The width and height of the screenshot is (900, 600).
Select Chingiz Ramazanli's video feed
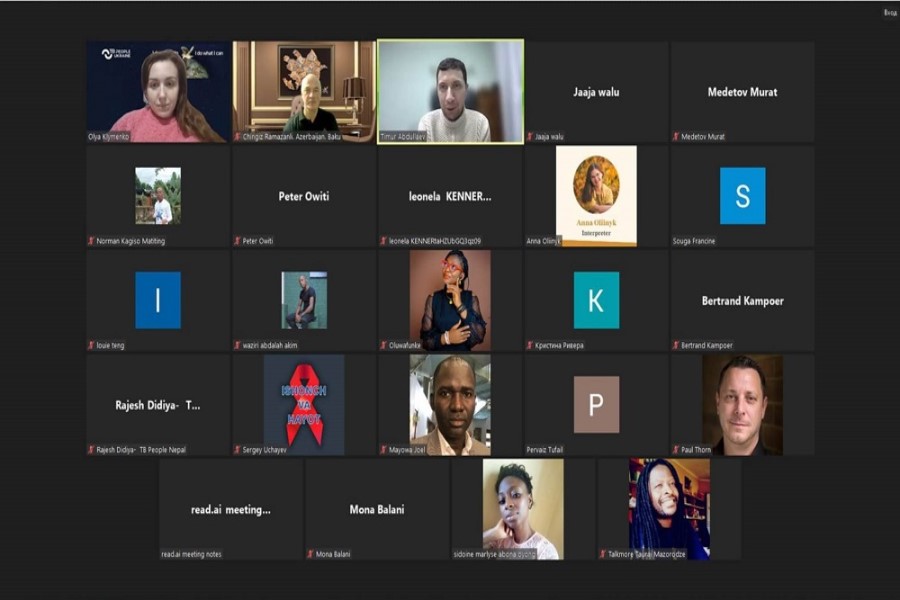click(304, 91)
